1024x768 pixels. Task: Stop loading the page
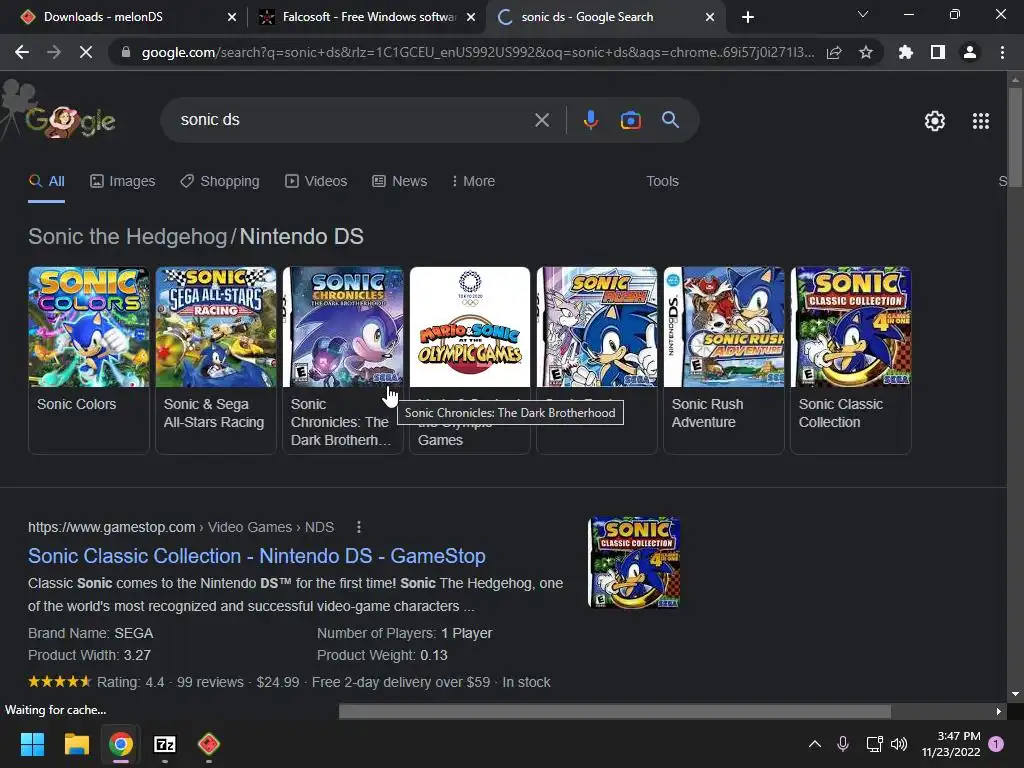coord(86,52)
